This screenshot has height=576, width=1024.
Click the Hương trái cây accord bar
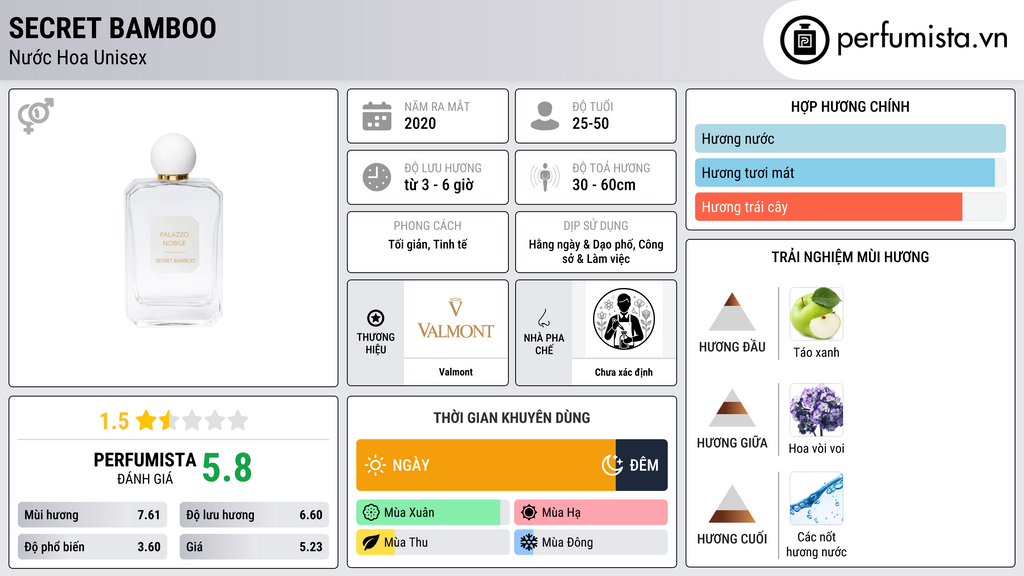click(x=850, y=207)
